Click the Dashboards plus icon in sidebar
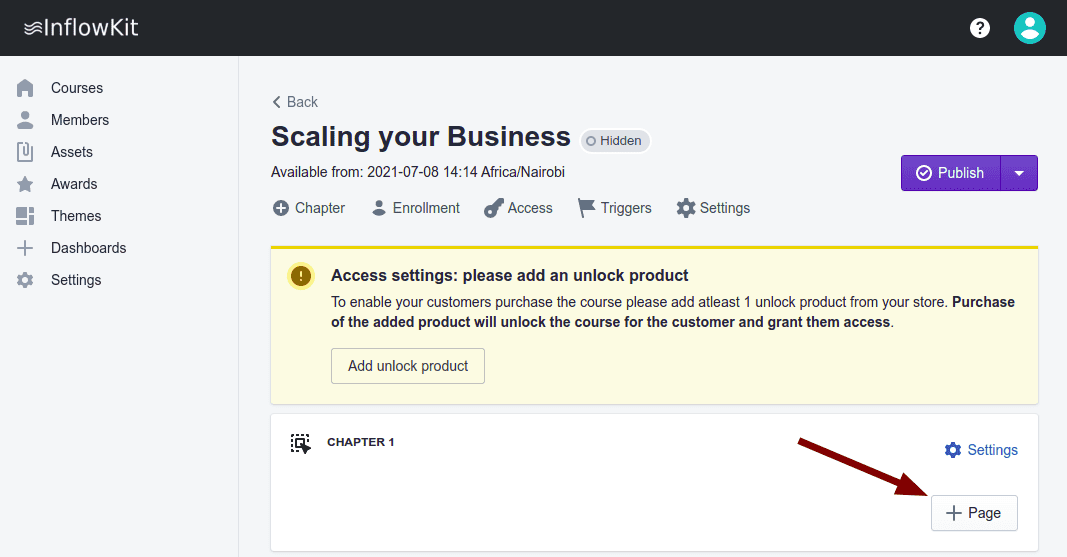 click(x=26, y=248)
